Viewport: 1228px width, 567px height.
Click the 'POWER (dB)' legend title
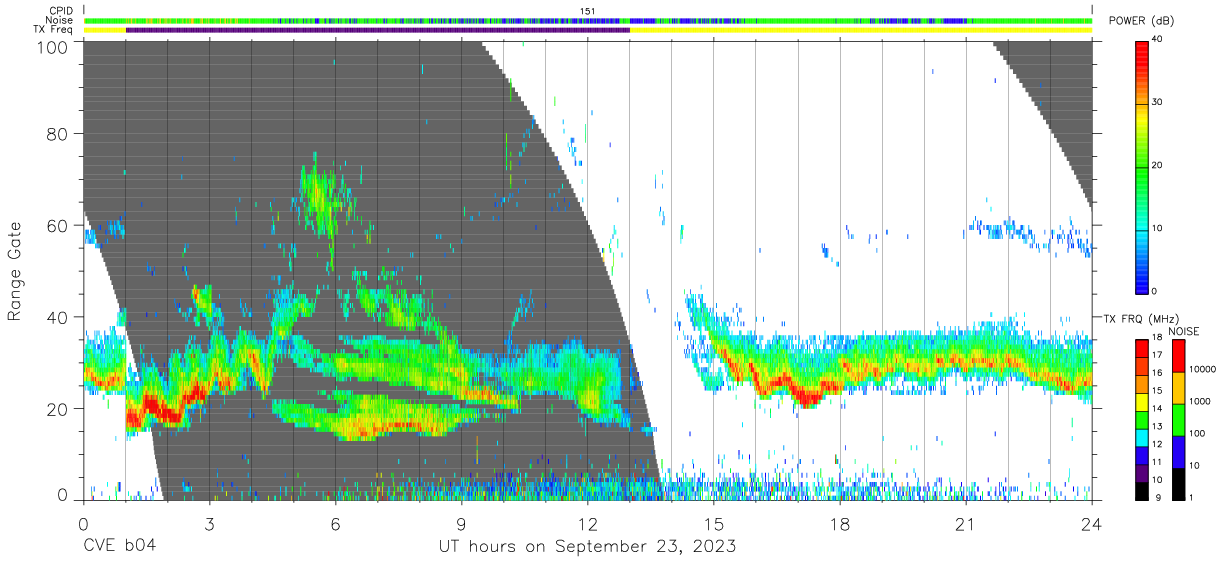[1141, 21]
